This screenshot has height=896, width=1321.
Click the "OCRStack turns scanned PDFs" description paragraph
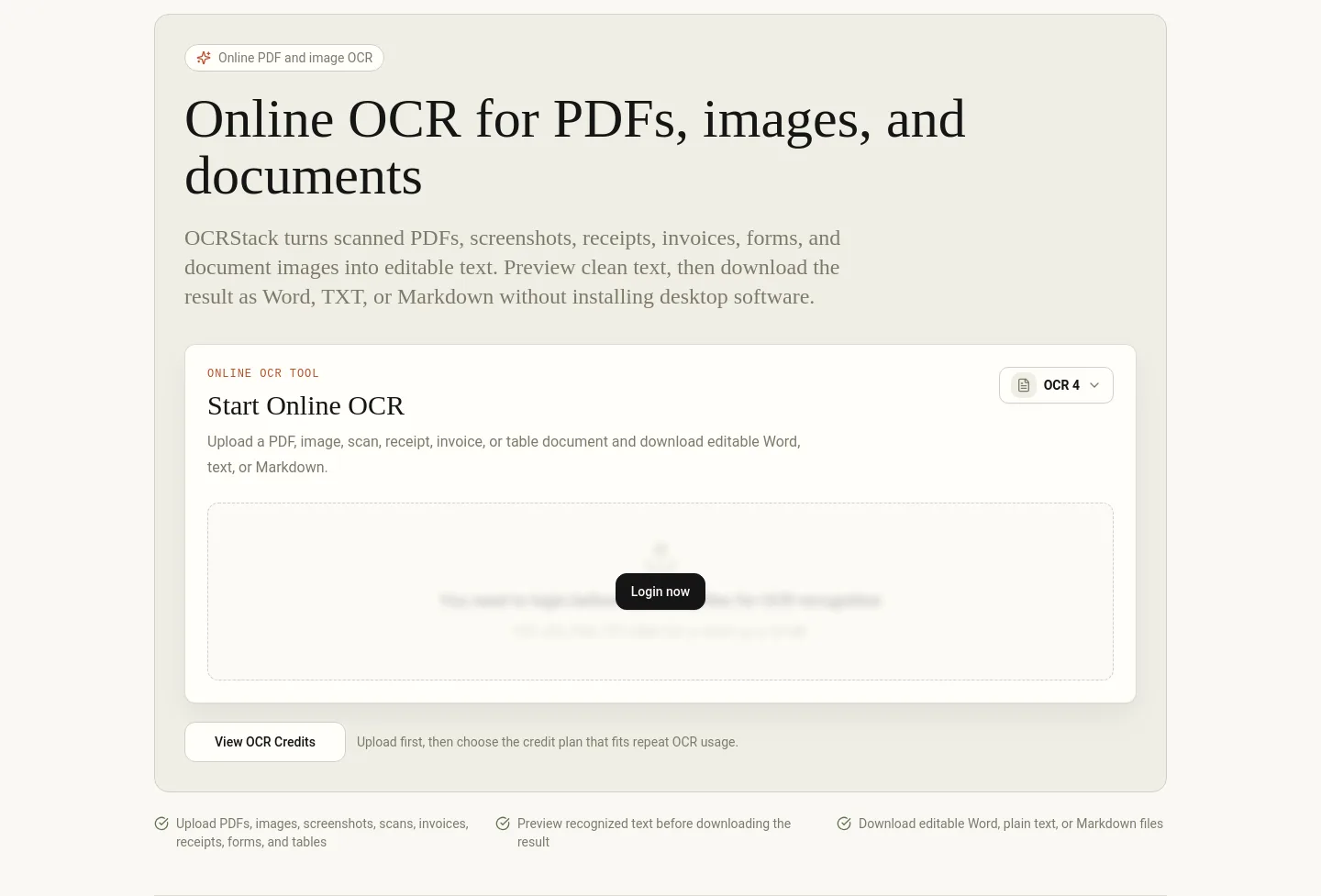pos(512,267)
